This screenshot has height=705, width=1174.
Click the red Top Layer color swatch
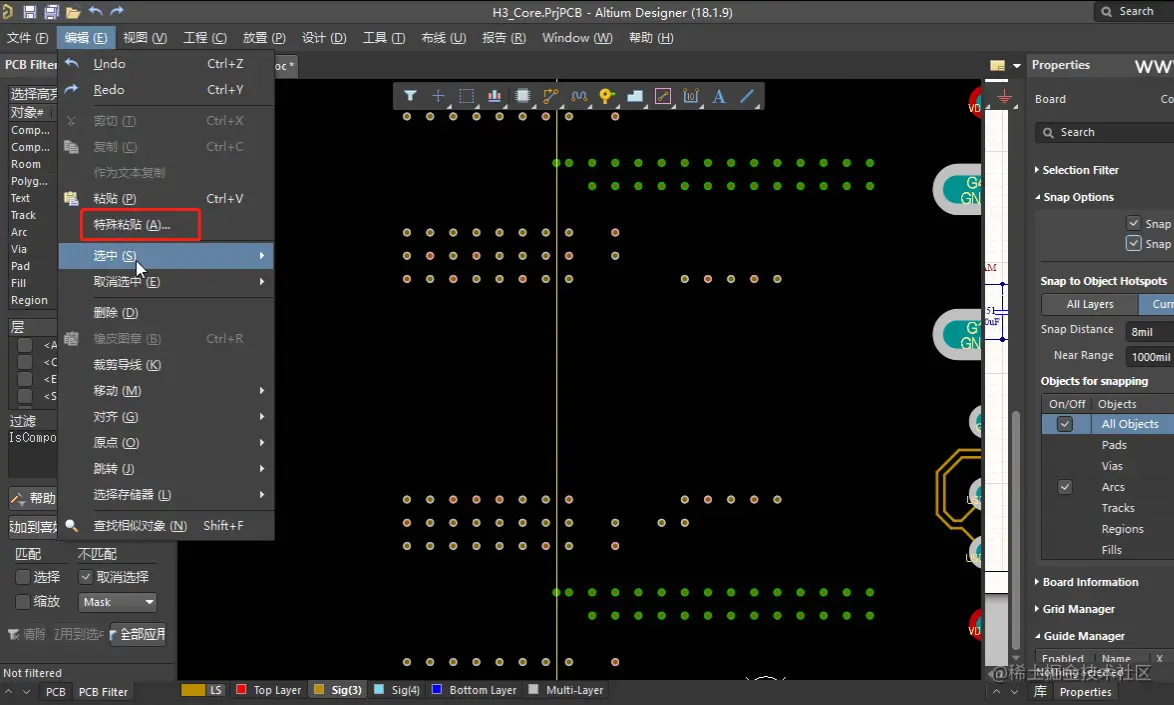tap(241, 689)
